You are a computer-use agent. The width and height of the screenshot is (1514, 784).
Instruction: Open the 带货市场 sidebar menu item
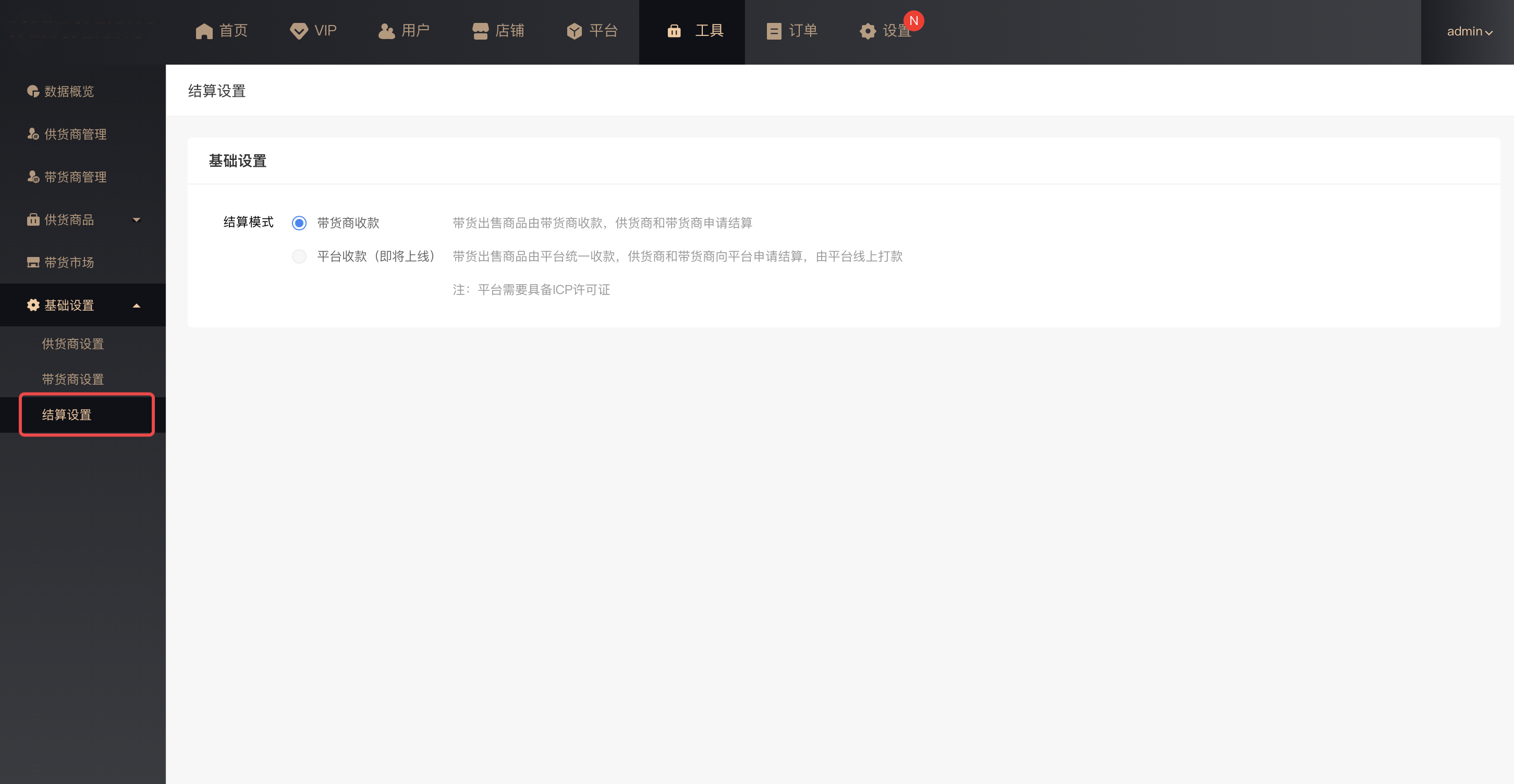click(x=69, y=263)
